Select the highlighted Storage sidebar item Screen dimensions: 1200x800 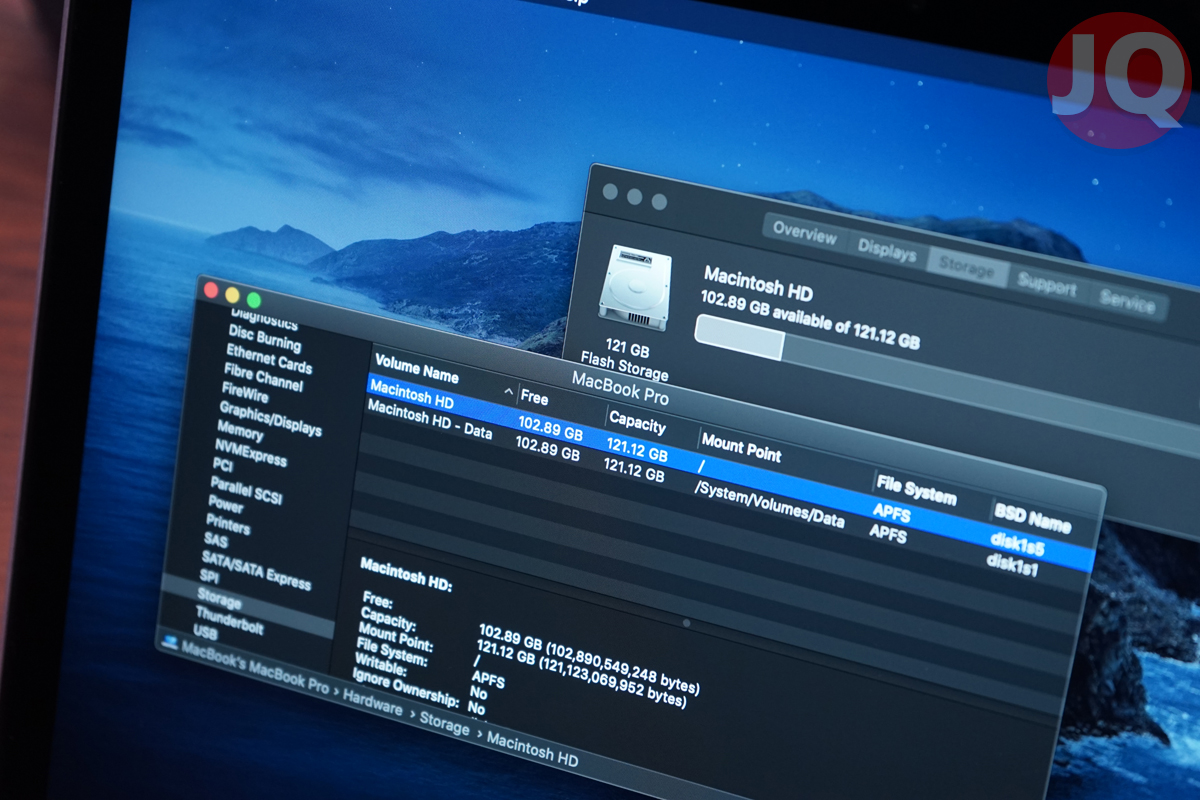point(248,606)
